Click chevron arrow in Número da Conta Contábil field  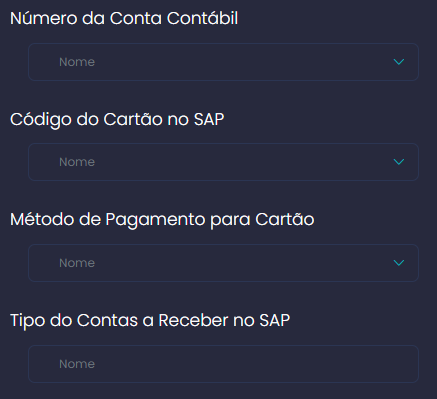point(399,62)
